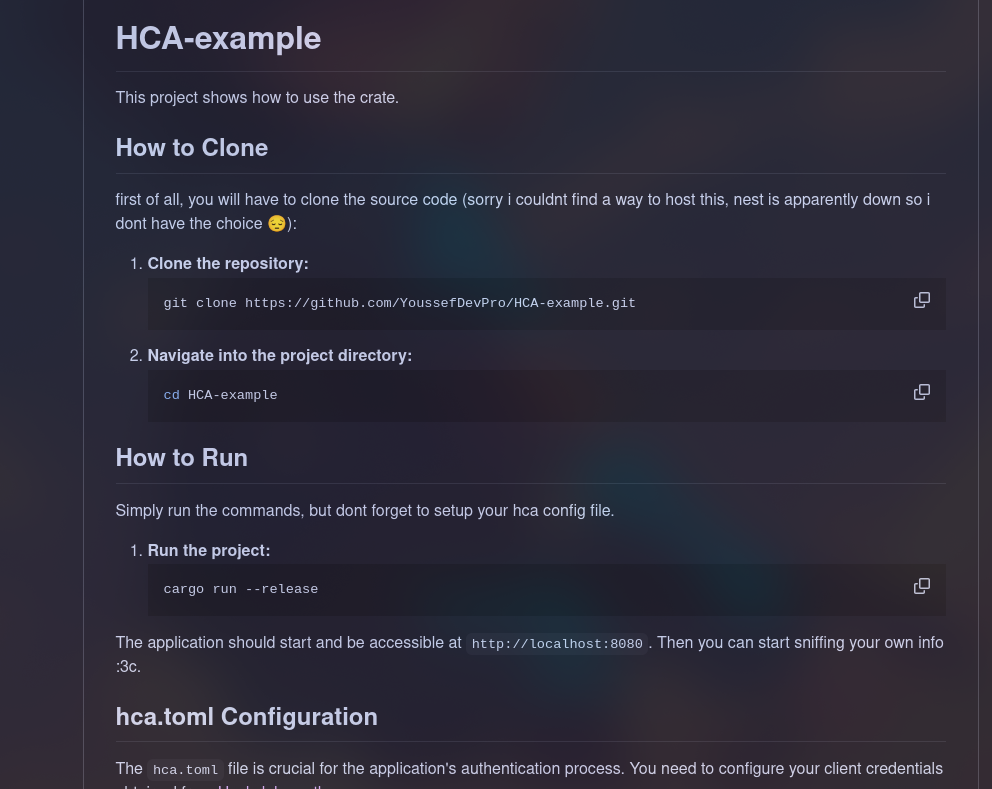The image size is (992, 789).
Task: Select the How to Run heading
Action: pos(181,458)
